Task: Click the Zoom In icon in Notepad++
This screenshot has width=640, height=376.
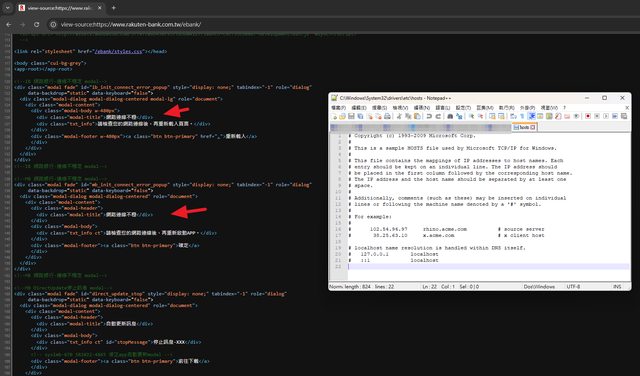Action: point(471,116)
